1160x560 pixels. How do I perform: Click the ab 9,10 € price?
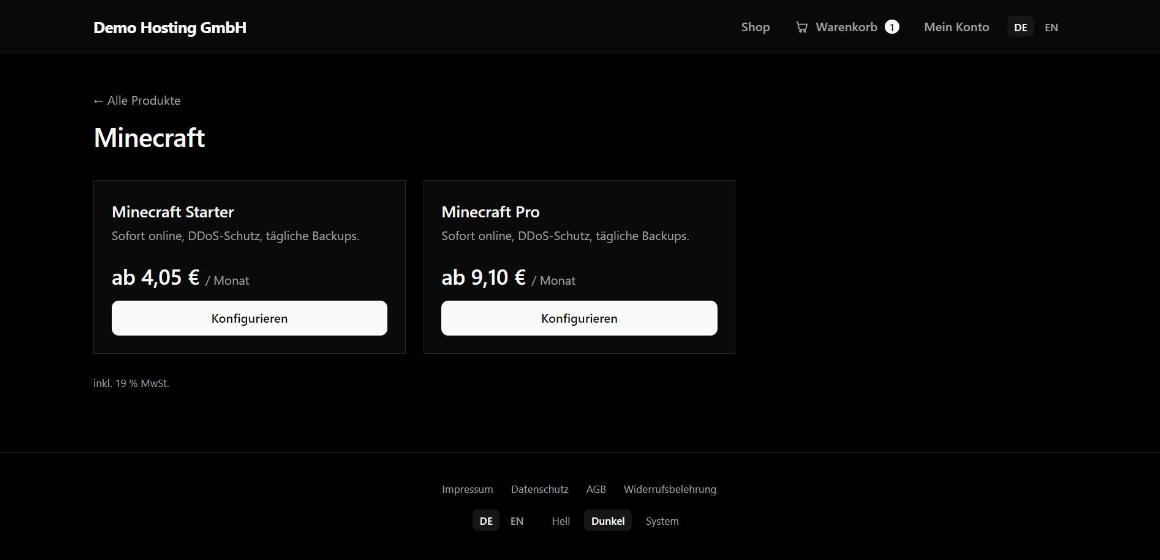[x=483, y=277]
